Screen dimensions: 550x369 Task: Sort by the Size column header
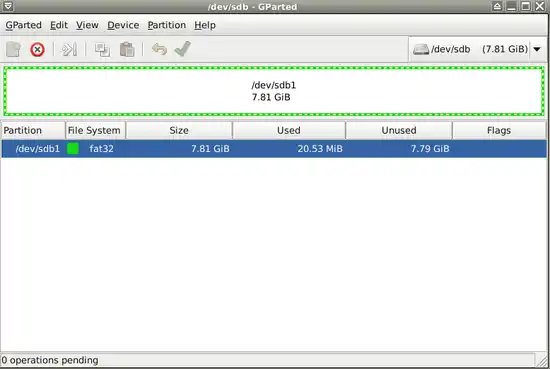179,130
